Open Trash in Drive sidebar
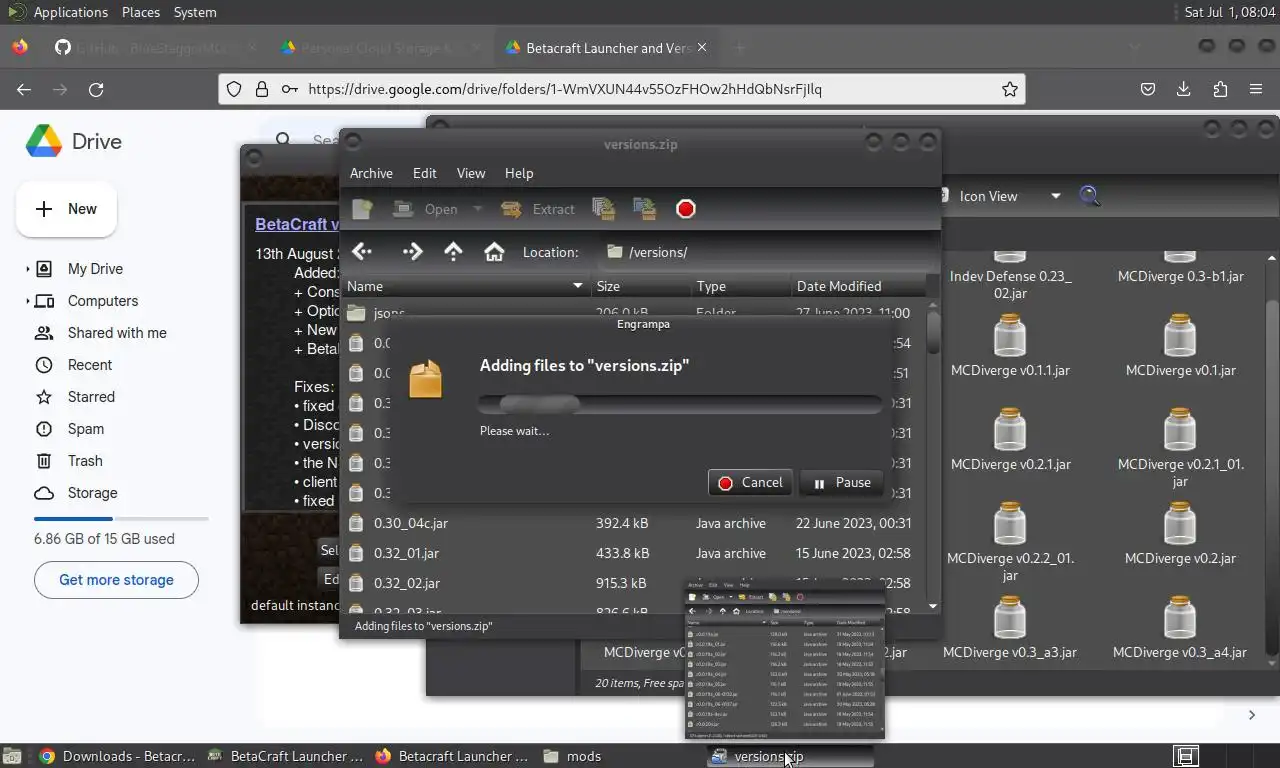Screen dimensions: 1280x768 [85, 461]
